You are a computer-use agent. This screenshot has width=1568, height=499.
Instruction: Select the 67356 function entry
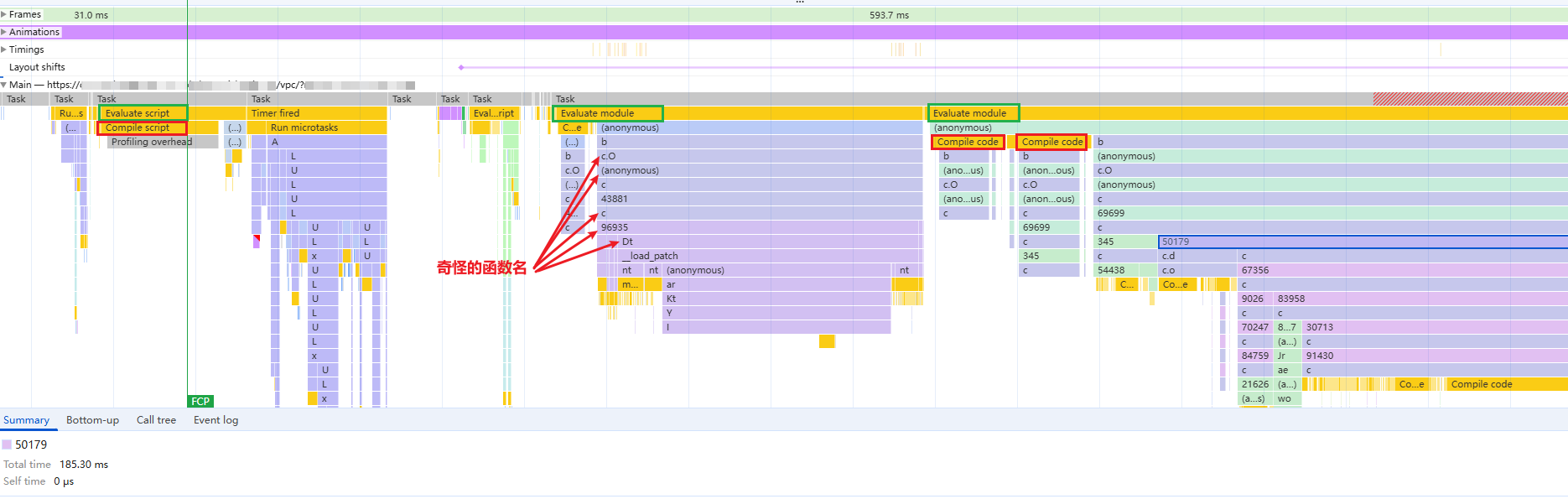1403,270
